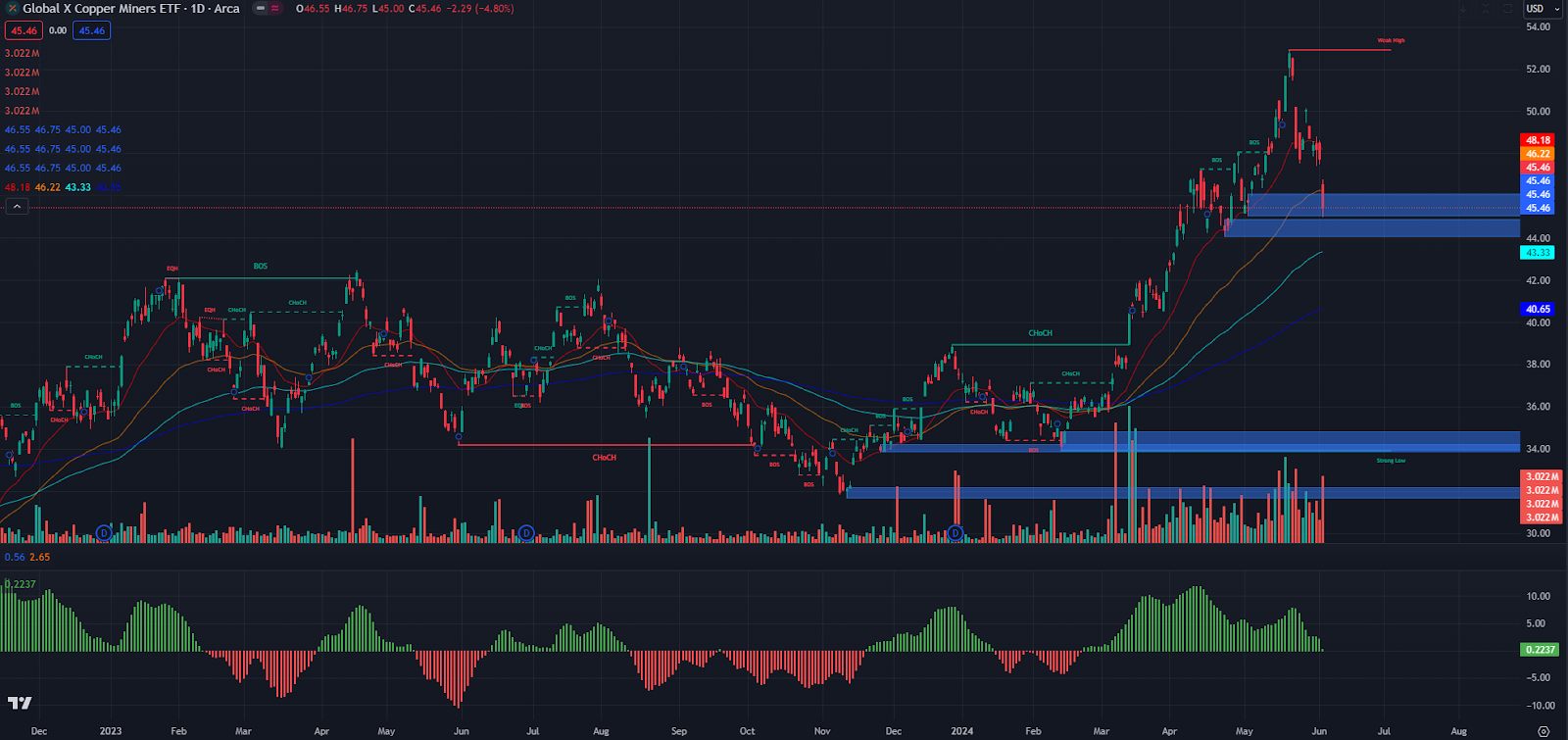This screenshot has height=740, width=1568.
Task: Click the dark blue 40.65 price scale label
Action: [x=1538, y=309]
